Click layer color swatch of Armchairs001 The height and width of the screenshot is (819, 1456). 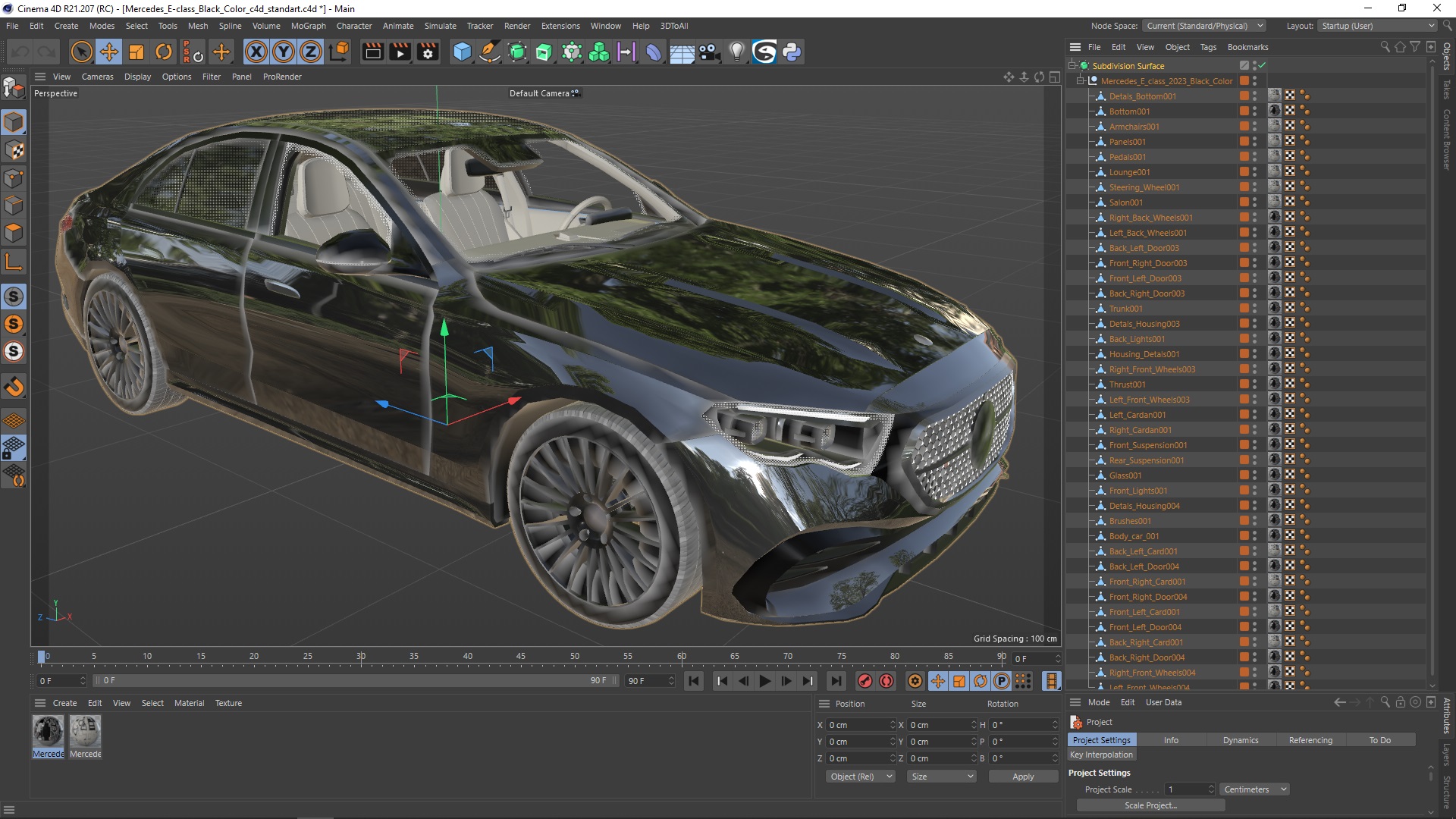(1244, 127)
